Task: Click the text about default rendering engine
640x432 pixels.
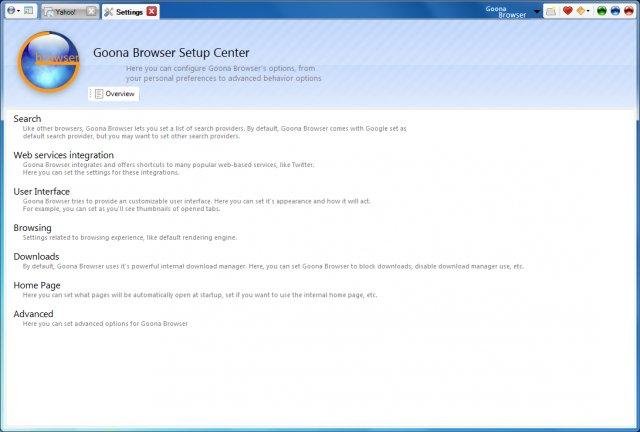Action: point(129,237)
